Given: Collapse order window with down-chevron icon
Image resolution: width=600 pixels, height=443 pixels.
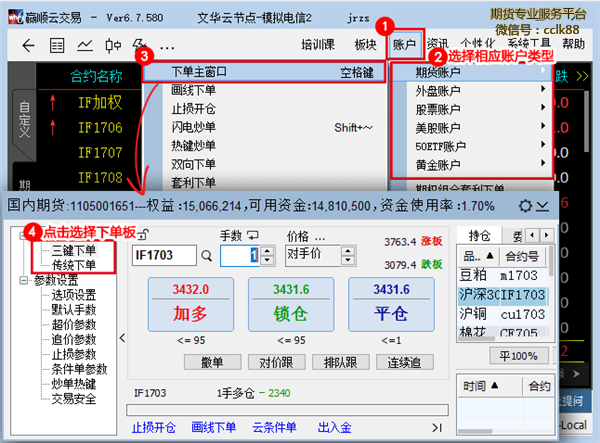Looking at the screenshot, I should (x=543, y=207).
